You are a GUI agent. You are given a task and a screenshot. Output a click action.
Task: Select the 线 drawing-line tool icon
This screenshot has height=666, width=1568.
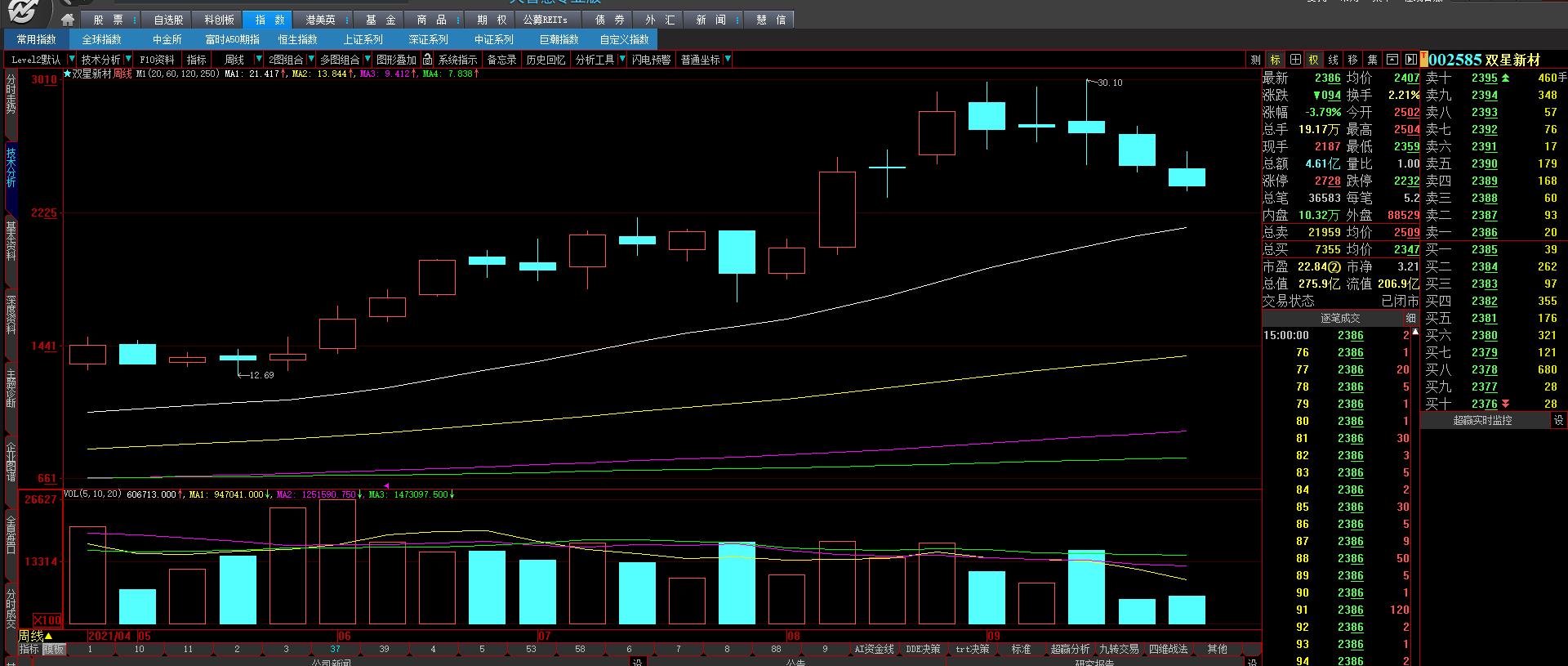coord(1333,60)
